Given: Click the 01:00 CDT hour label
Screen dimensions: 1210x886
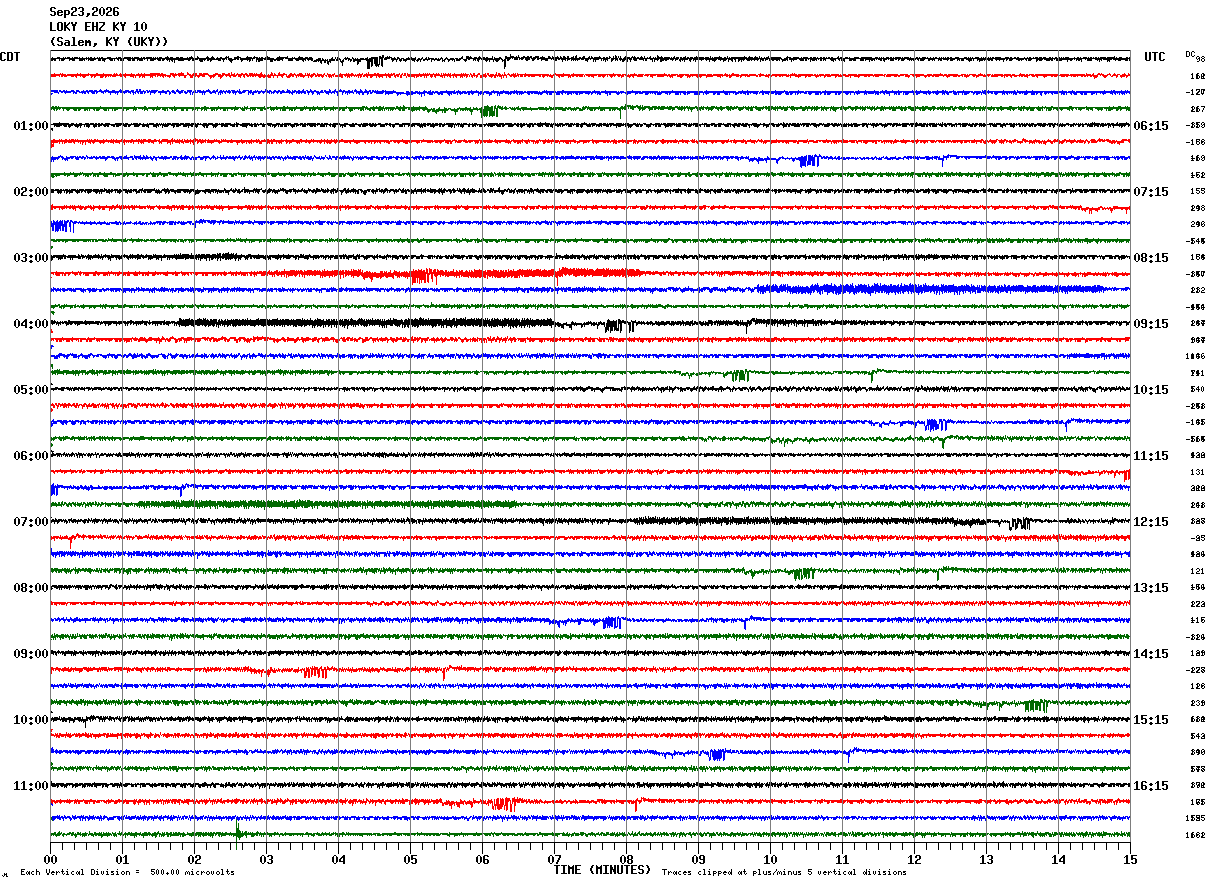Looking at the screenshot, I should coord(31,126).
